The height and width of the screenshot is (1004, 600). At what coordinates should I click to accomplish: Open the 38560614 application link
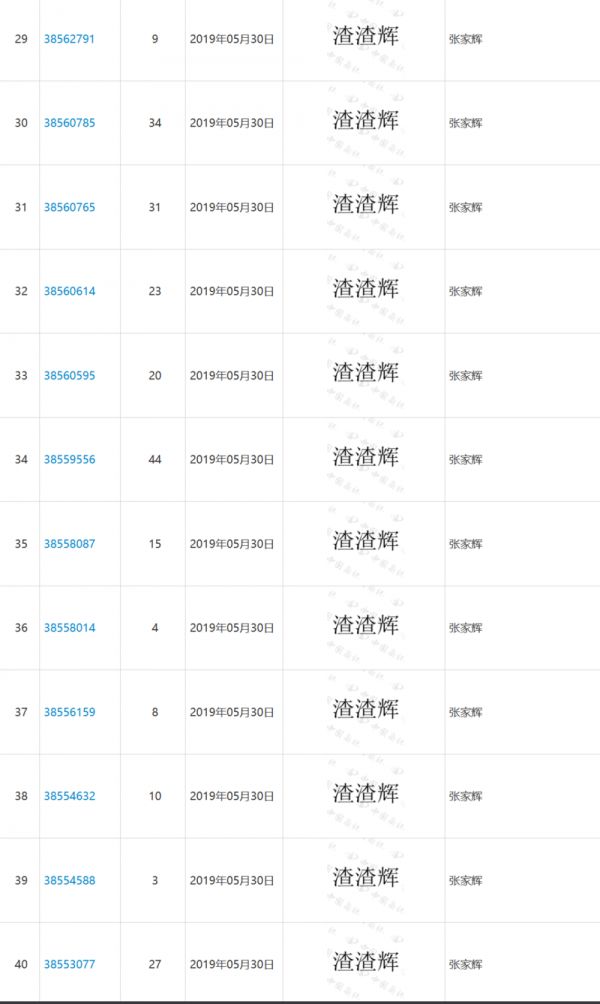click(x=69, y=291)
